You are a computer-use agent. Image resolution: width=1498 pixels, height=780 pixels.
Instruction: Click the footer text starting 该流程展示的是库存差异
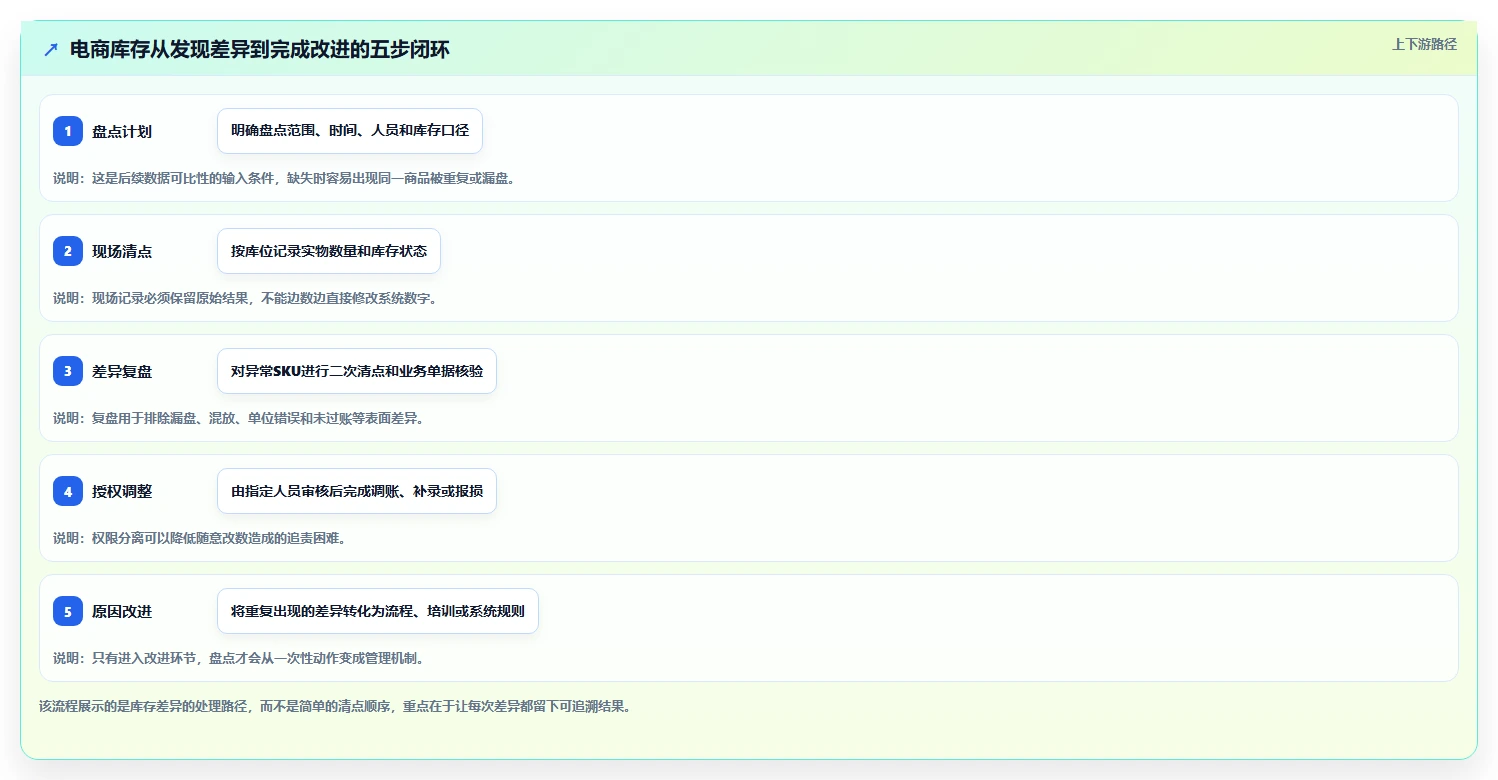coord(335,706)
